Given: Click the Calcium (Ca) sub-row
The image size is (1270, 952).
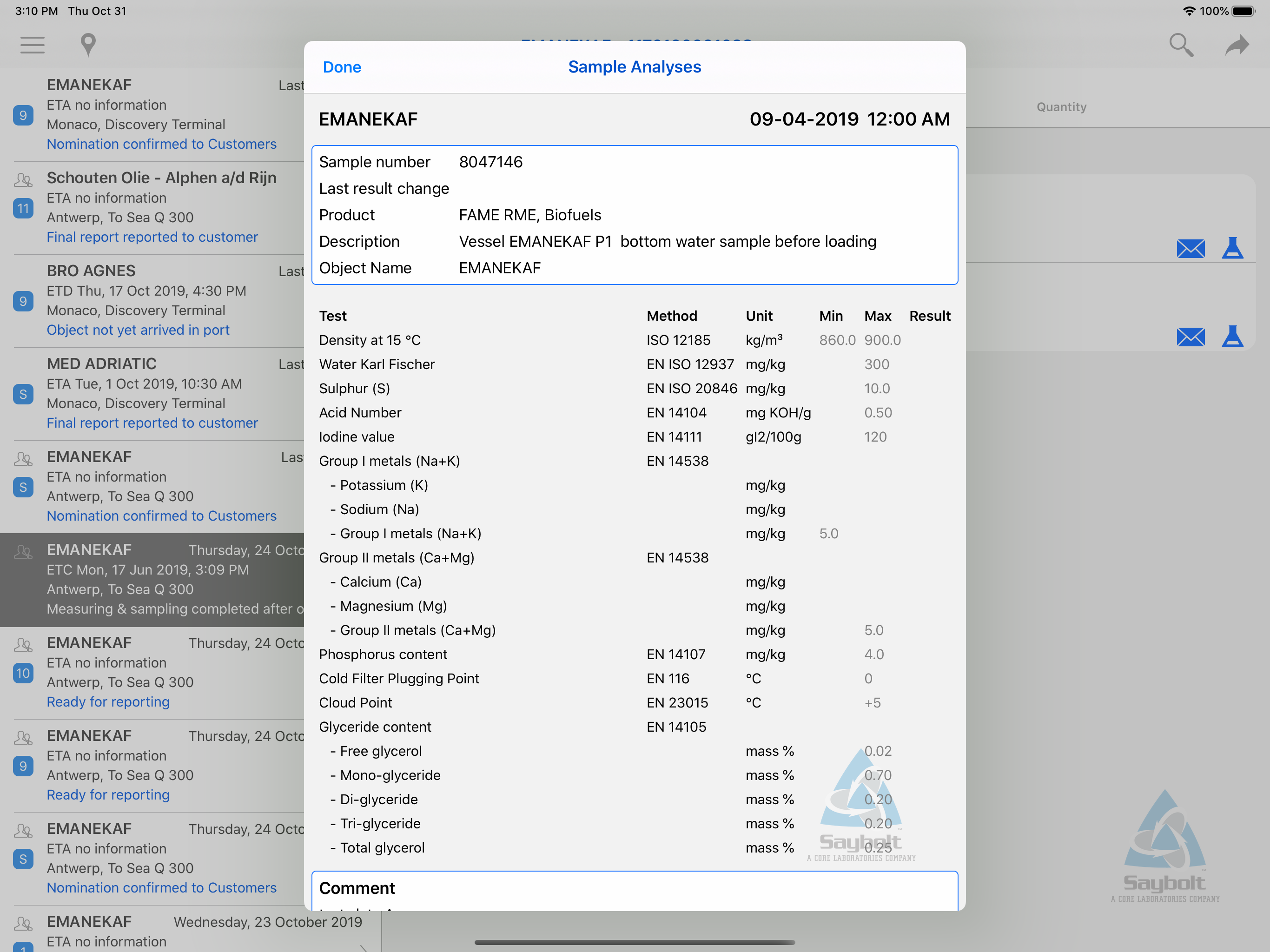Looking at the screenshot, I should (635, 582).
